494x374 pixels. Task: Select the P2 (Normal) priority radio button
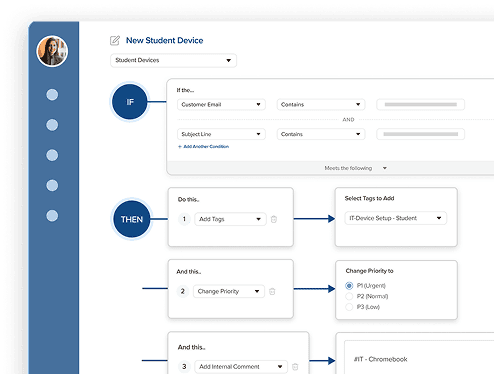click(349, 296)
